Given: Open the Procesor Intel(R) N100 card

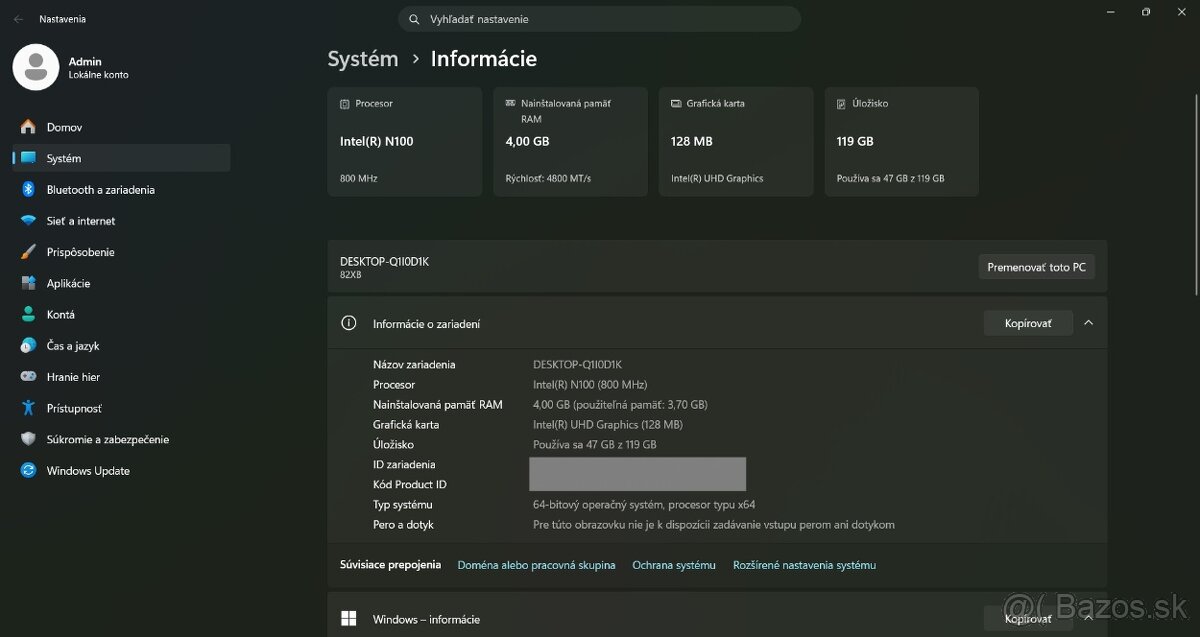Looking at the screenshot, I should point(405,141).
